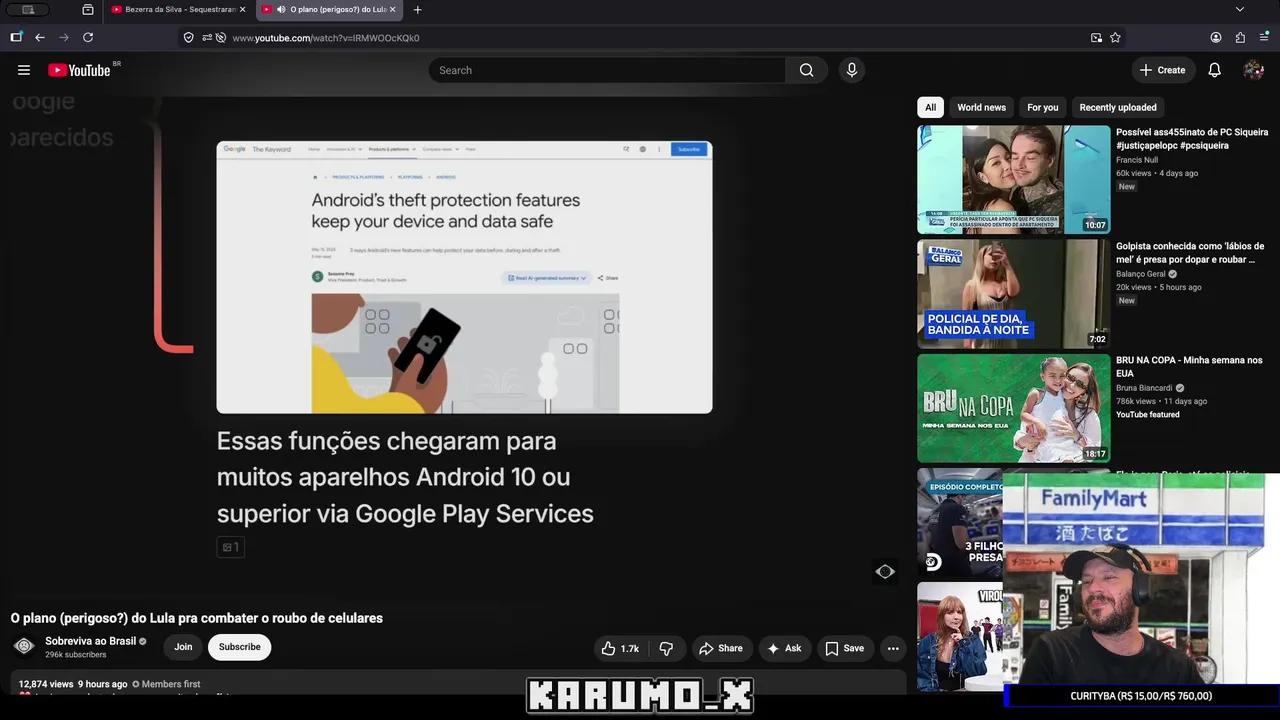This screenshot has width=1280, height=720.
Task: Click the browser address bar URL
Action: 326,38
